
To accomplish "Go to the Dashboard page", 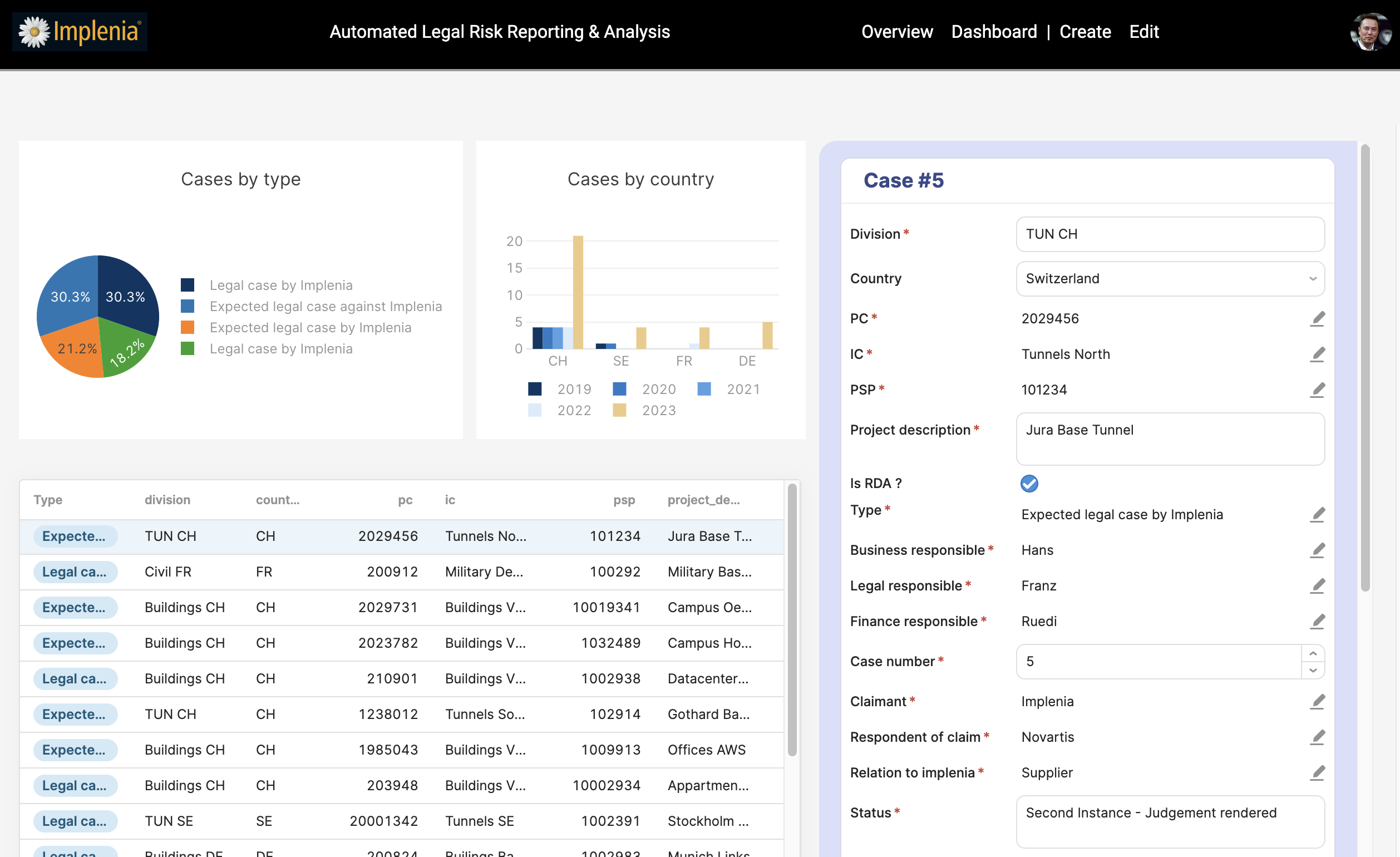I will click(x=994, y=32).
